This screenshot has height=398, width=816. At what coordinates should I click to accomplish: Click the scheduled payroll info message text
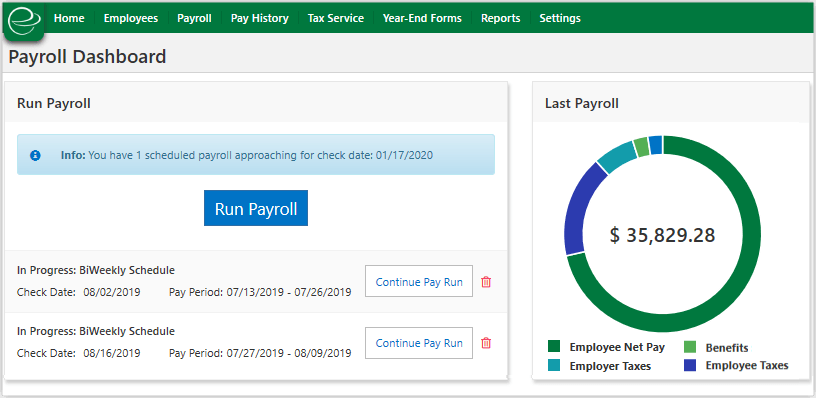pos(247,155)
